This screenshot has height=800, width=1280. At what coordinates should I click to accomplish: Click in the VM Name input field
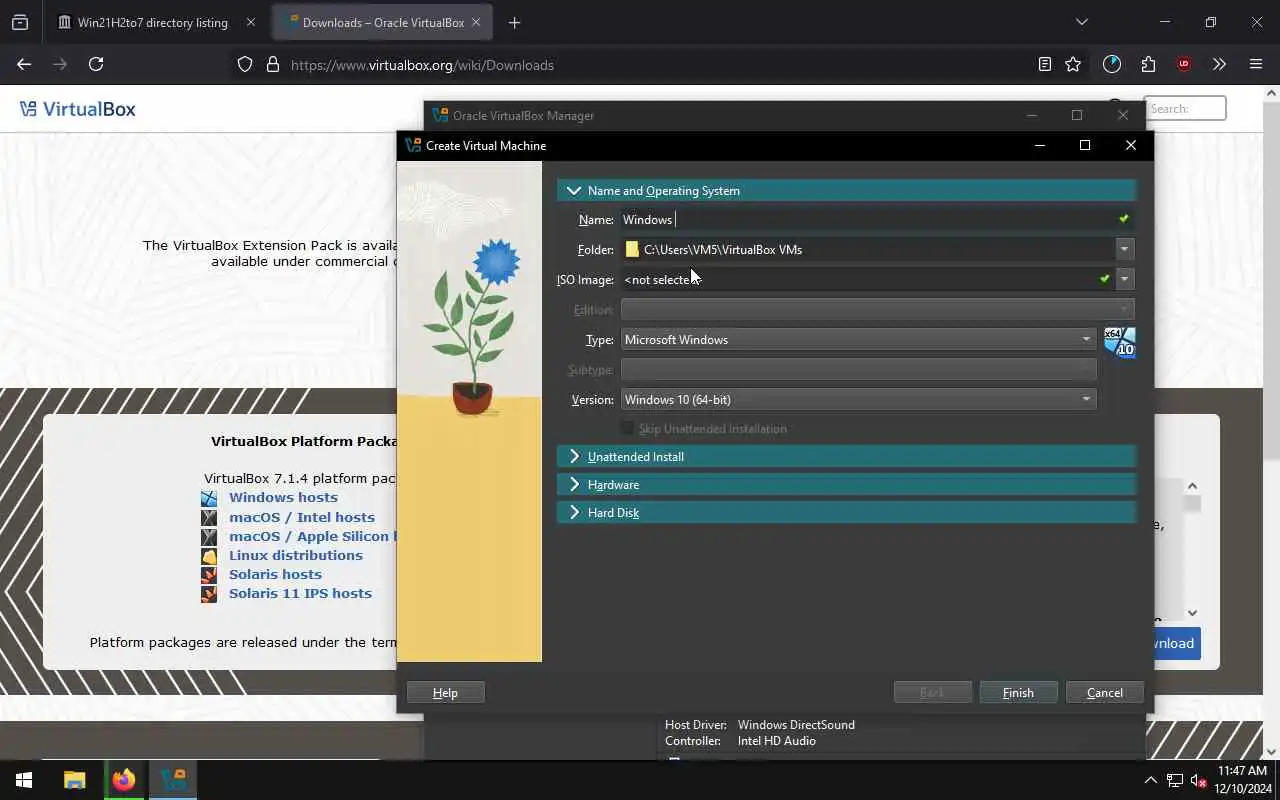click(x=868, y=219)
